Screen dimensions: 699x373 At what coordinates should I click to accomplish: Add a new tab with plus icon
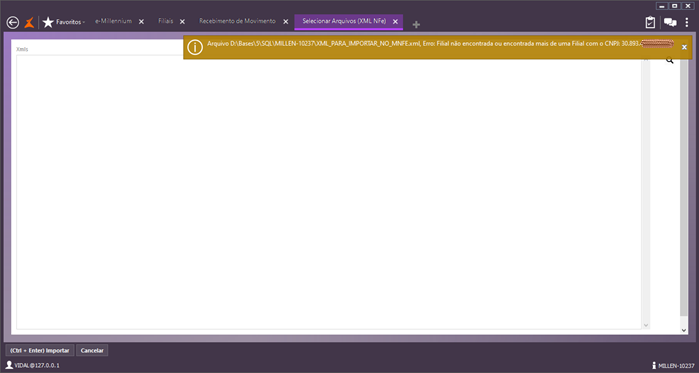(416, 25)
